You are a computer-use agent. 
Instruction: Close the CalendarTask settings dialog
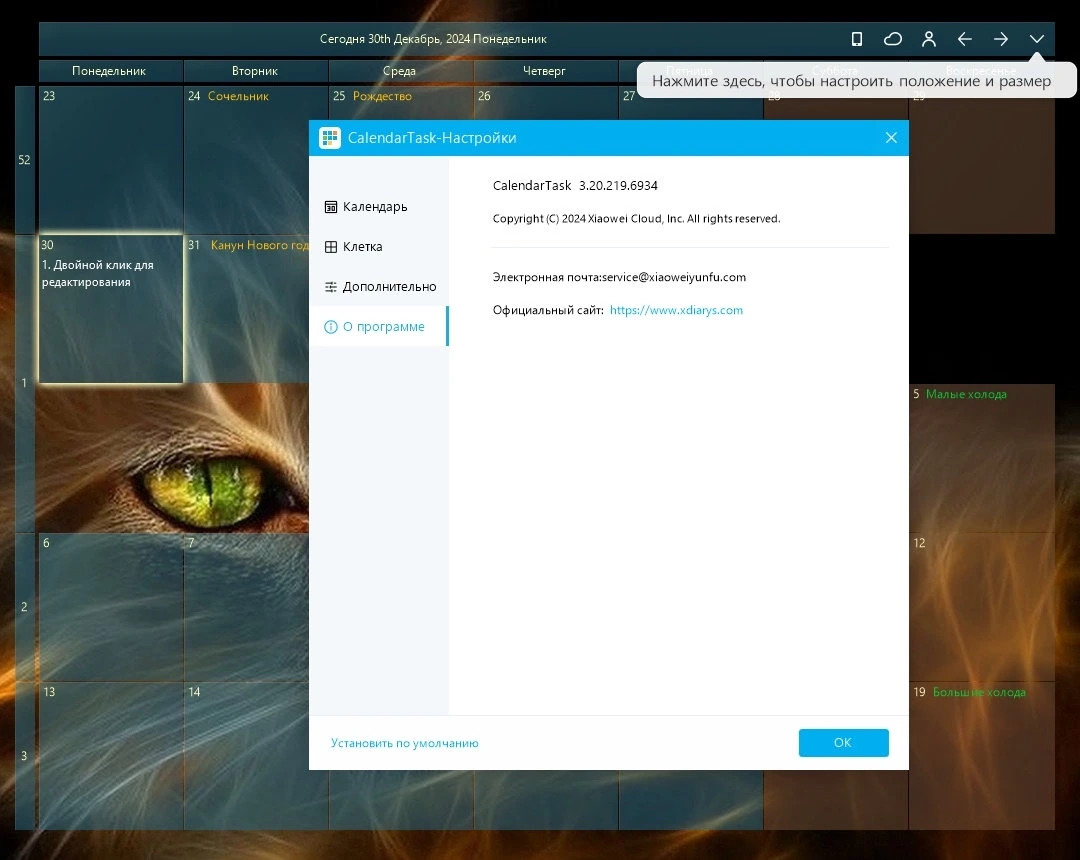891,138
